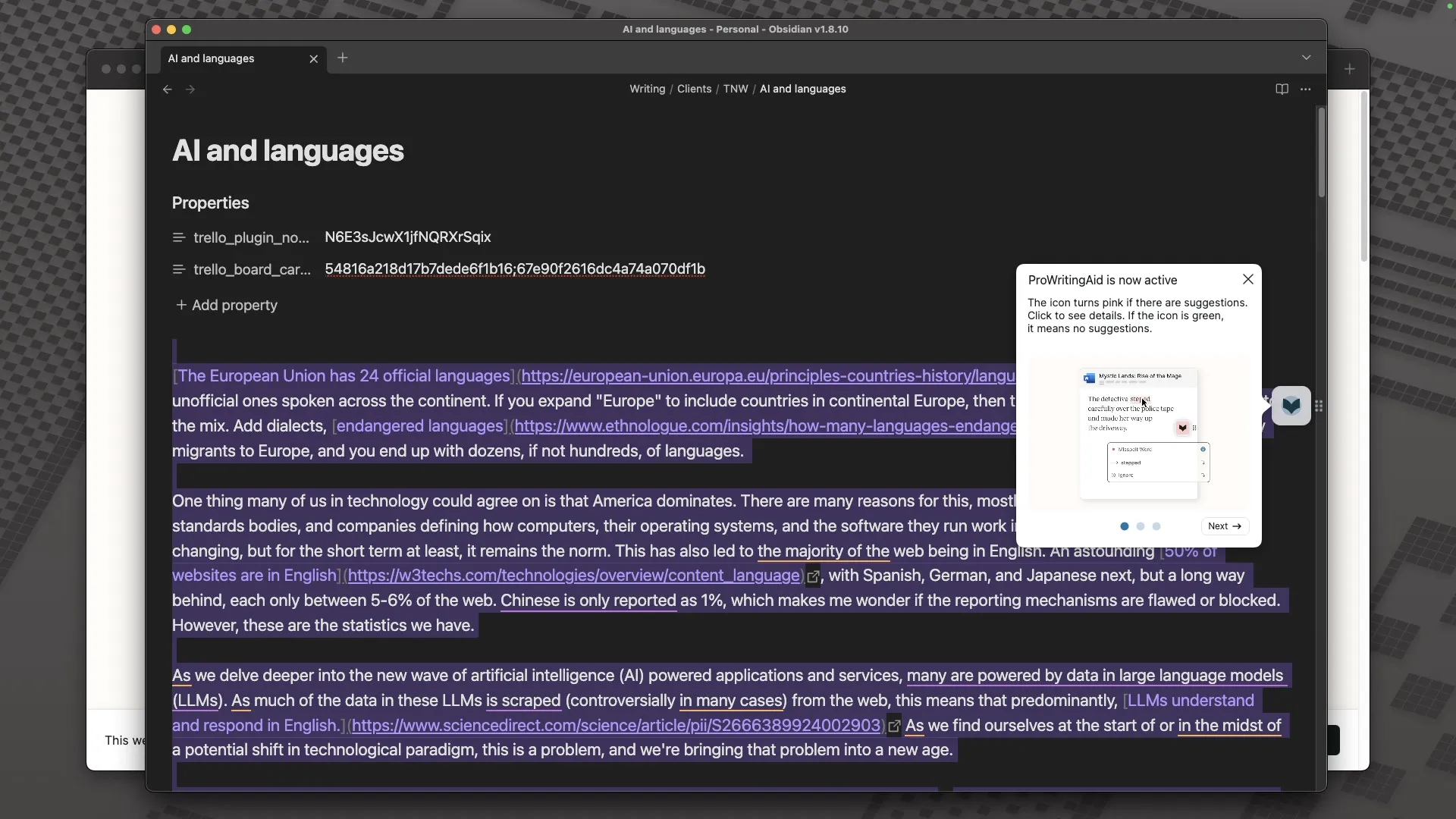Click the teal ProWritingAid bookmark icon
Image resolution: width=1456 pixels, height=819 pixels.
pos(1291,406)
